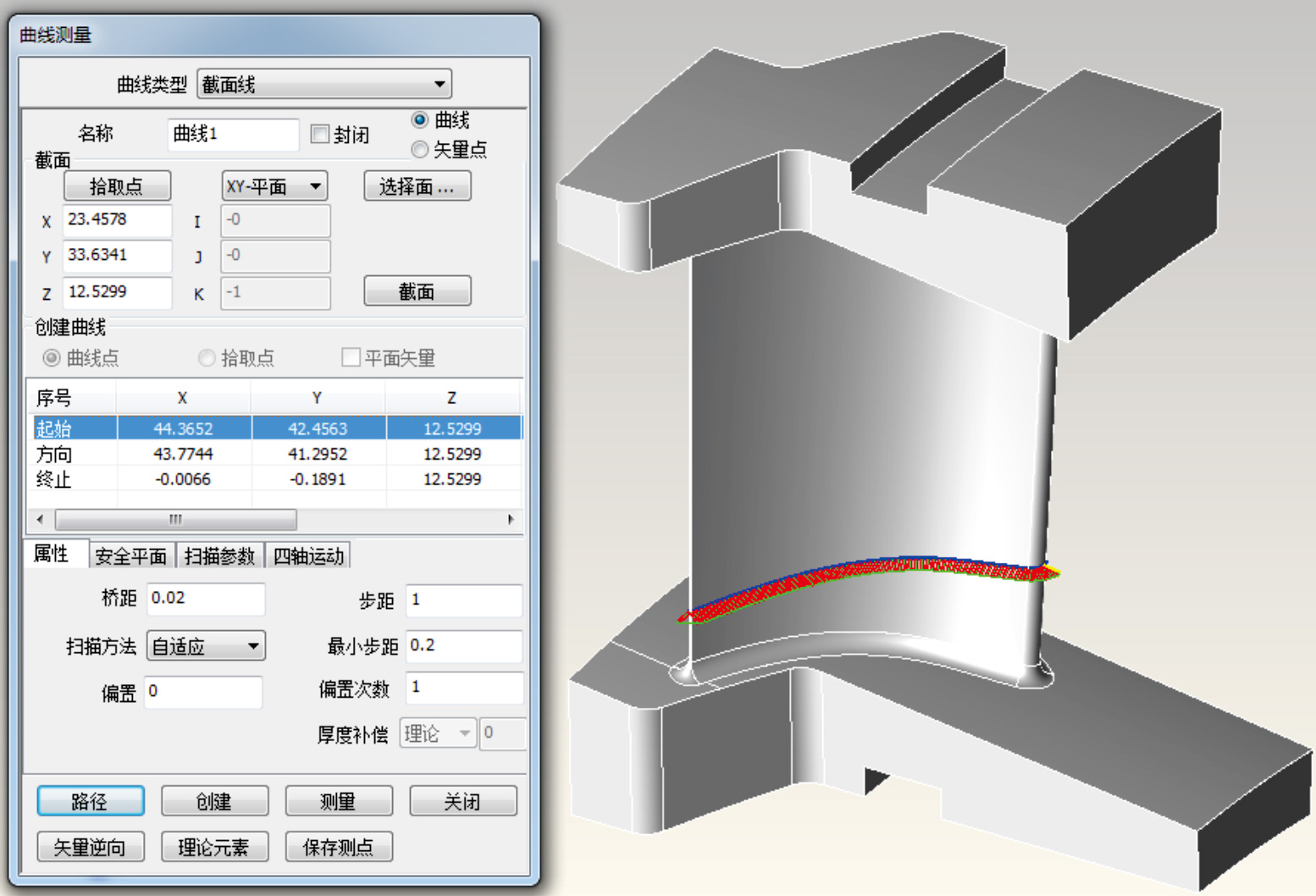Select the 矢量点 radio button

tap(419, 150)
